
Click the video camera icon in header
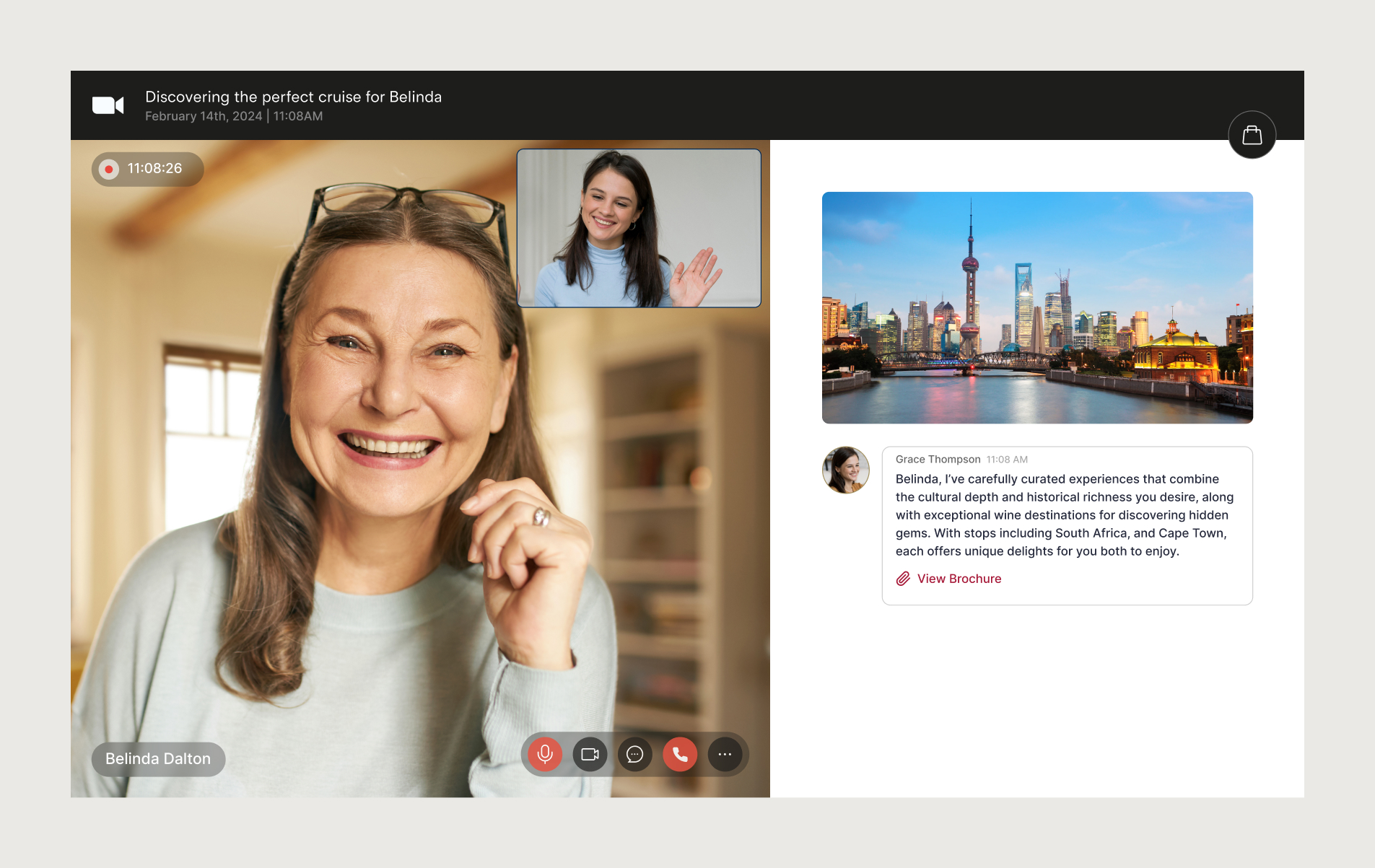(108, 105)
